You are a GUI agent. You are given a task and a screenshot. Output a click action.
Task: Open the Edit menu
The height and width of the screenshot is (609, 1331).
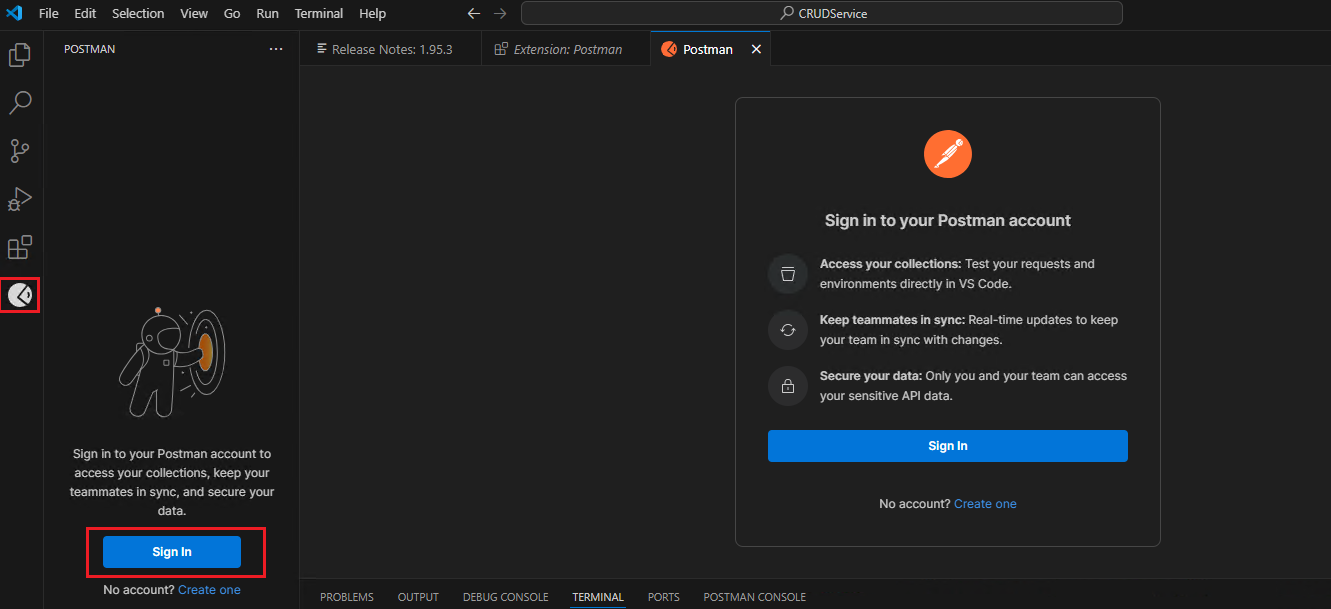tap(85, 13)
